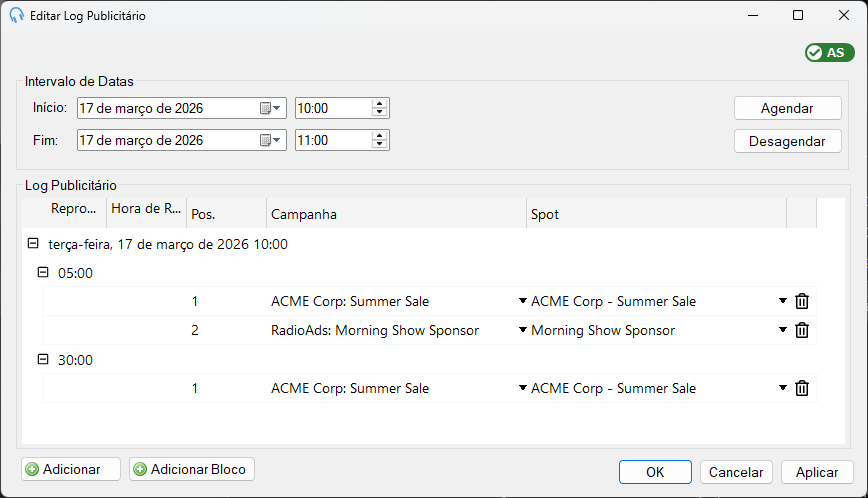This screenshot has height=498, width=868.
Task: Click the green AS status badge
Action: click(x=829, y=53)
